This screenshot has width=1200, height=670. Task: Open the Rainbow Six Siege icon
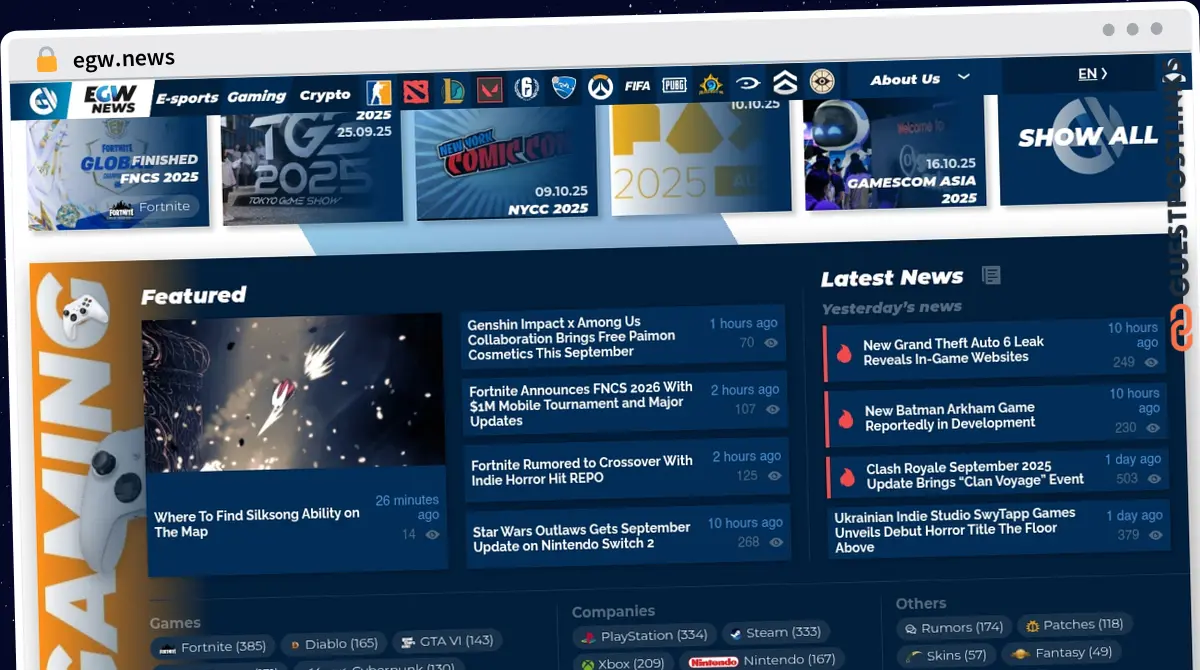coord(527,89)
